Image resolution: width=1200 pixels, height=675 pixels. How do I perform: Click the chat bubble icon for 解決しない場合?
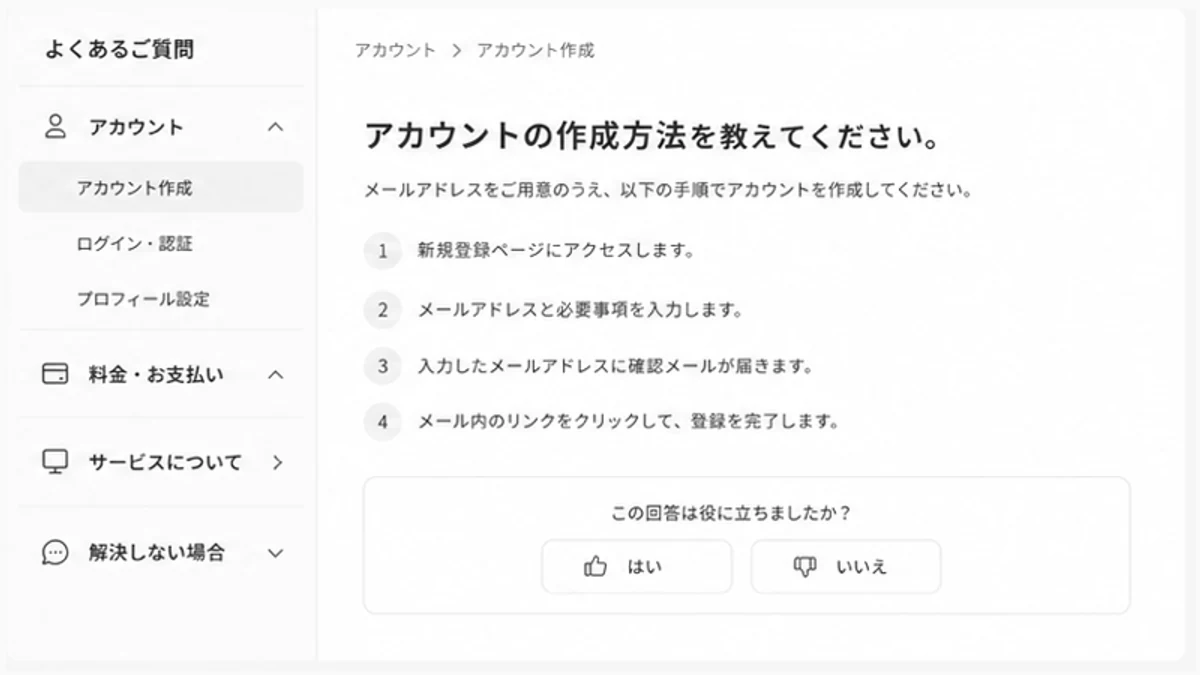[x=55, y=552]
